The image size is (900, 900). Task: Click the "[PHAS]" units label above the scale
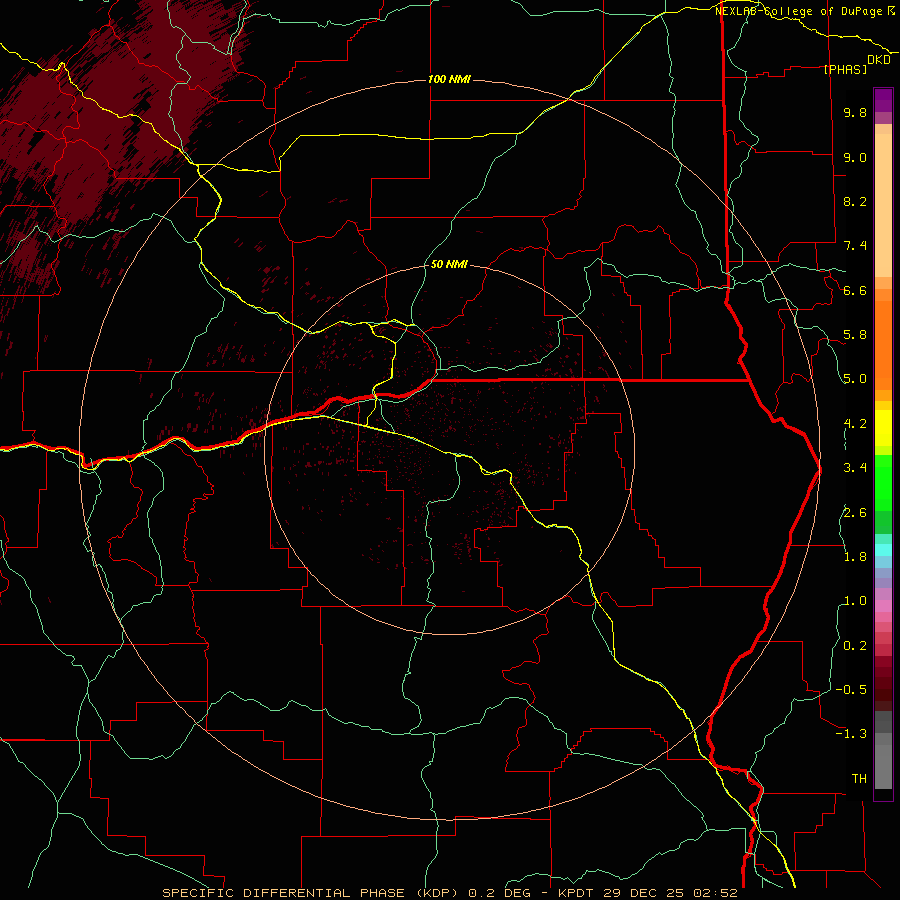coord(845,69)
